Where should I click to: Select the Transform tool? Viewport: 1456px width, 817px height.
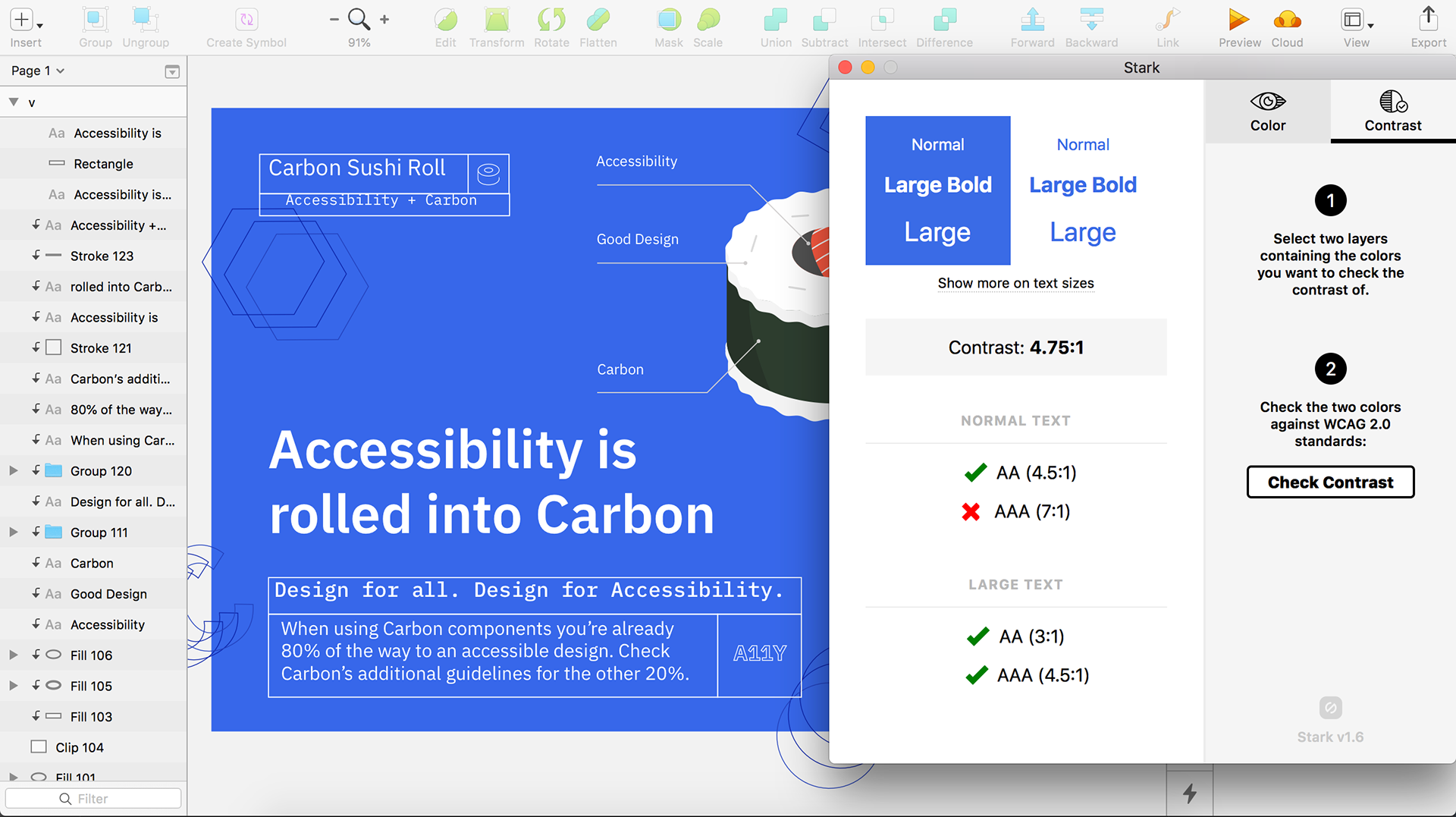(x=497, y=20)
